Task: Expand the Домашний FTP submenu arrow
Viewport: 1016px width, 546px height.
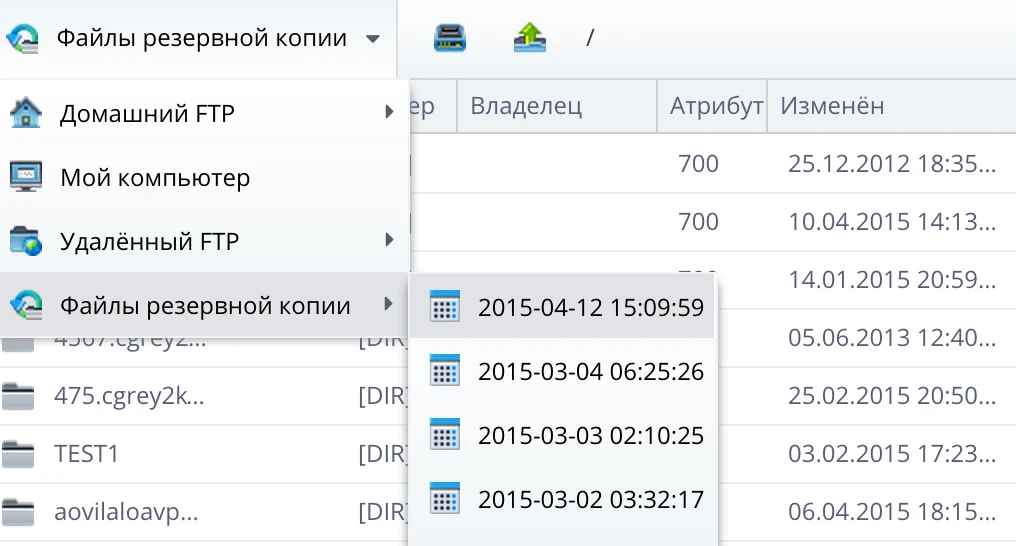Action: (389, 112)
